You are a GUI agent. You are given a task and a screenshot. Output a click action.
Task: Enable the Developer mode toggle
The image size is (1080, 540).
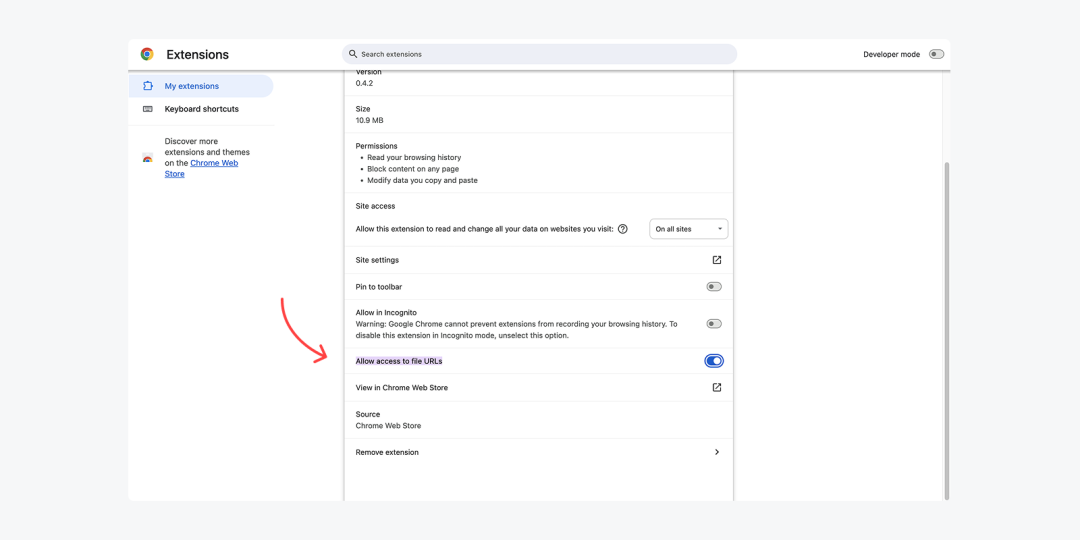tap(936, 54)
